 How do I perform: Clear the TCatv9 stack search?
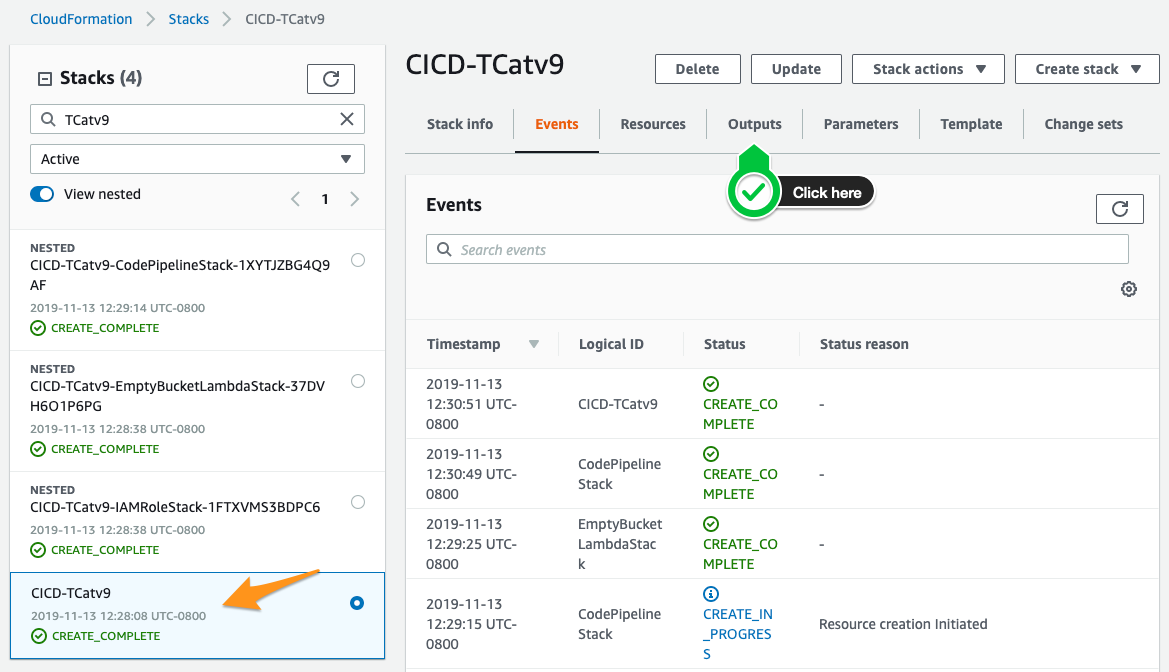(347, 119)
